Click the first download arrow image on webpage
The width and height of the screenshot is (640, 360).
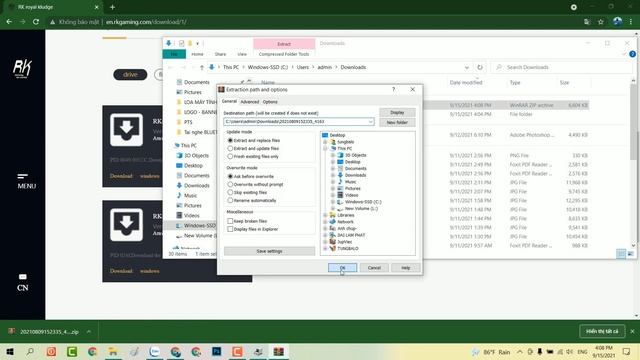126,130
